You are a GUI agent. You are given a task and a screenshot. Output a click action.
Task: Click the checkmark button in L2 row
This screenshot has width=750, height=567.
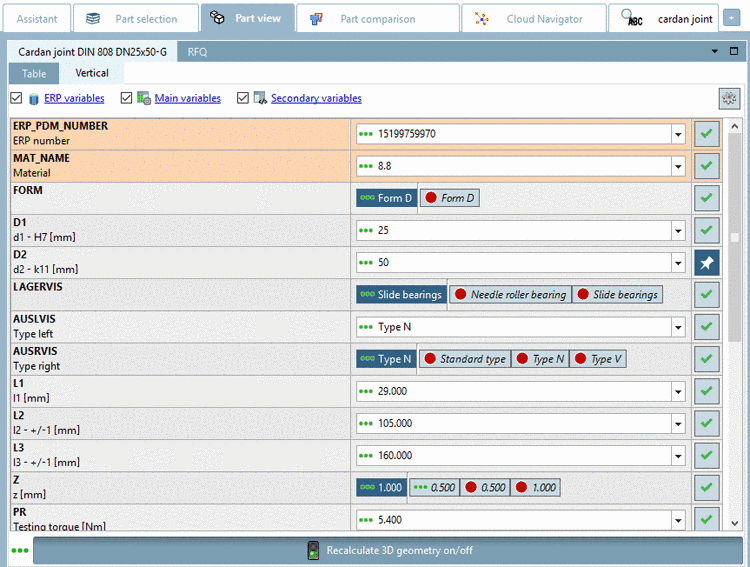click(x=706, y=423)
